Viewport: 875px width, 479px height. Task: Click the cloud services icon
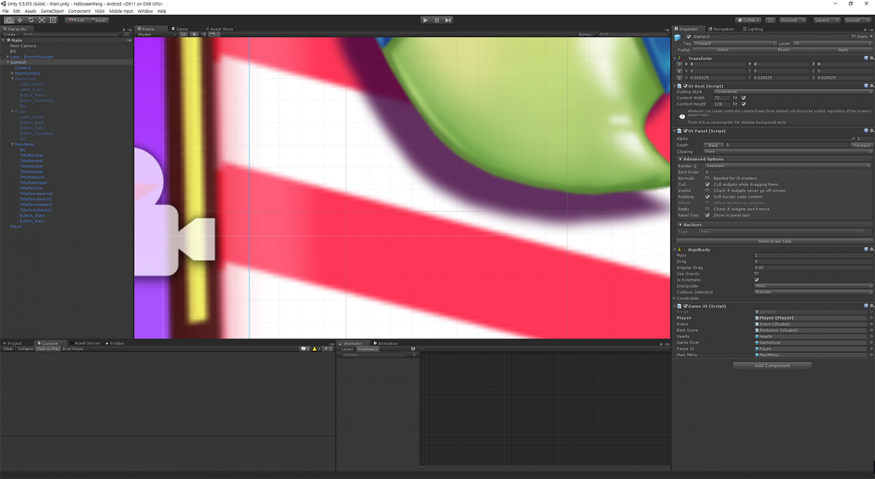tap(771, 20)
